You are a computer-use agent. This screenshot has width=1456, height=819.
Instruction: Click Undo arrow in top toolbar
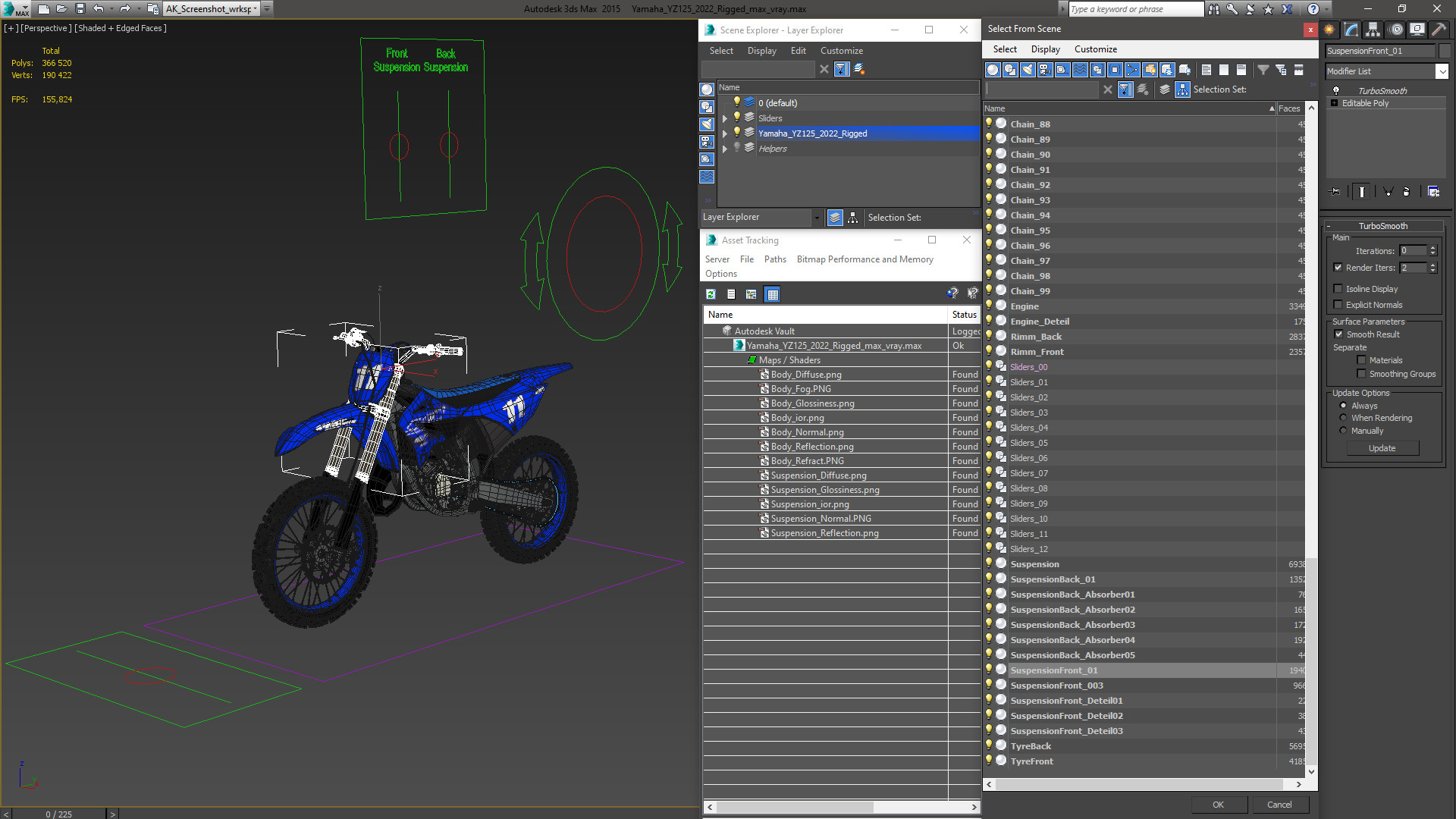point(99,9)
